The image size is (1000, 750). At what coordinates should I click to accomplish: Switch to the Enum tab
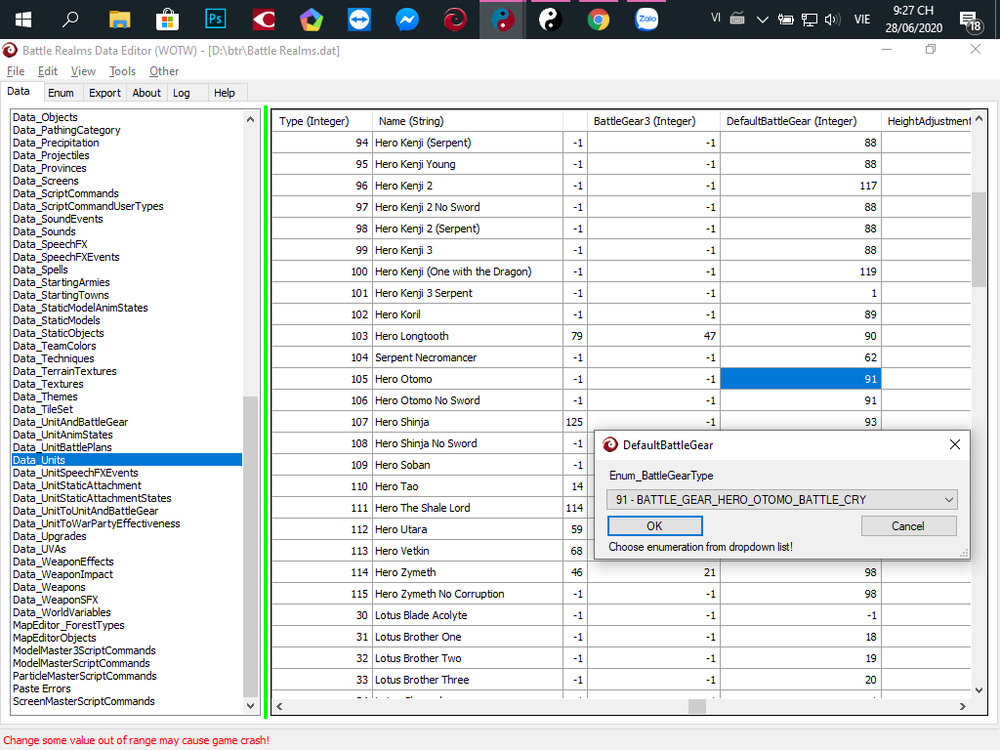coord(61,93)
